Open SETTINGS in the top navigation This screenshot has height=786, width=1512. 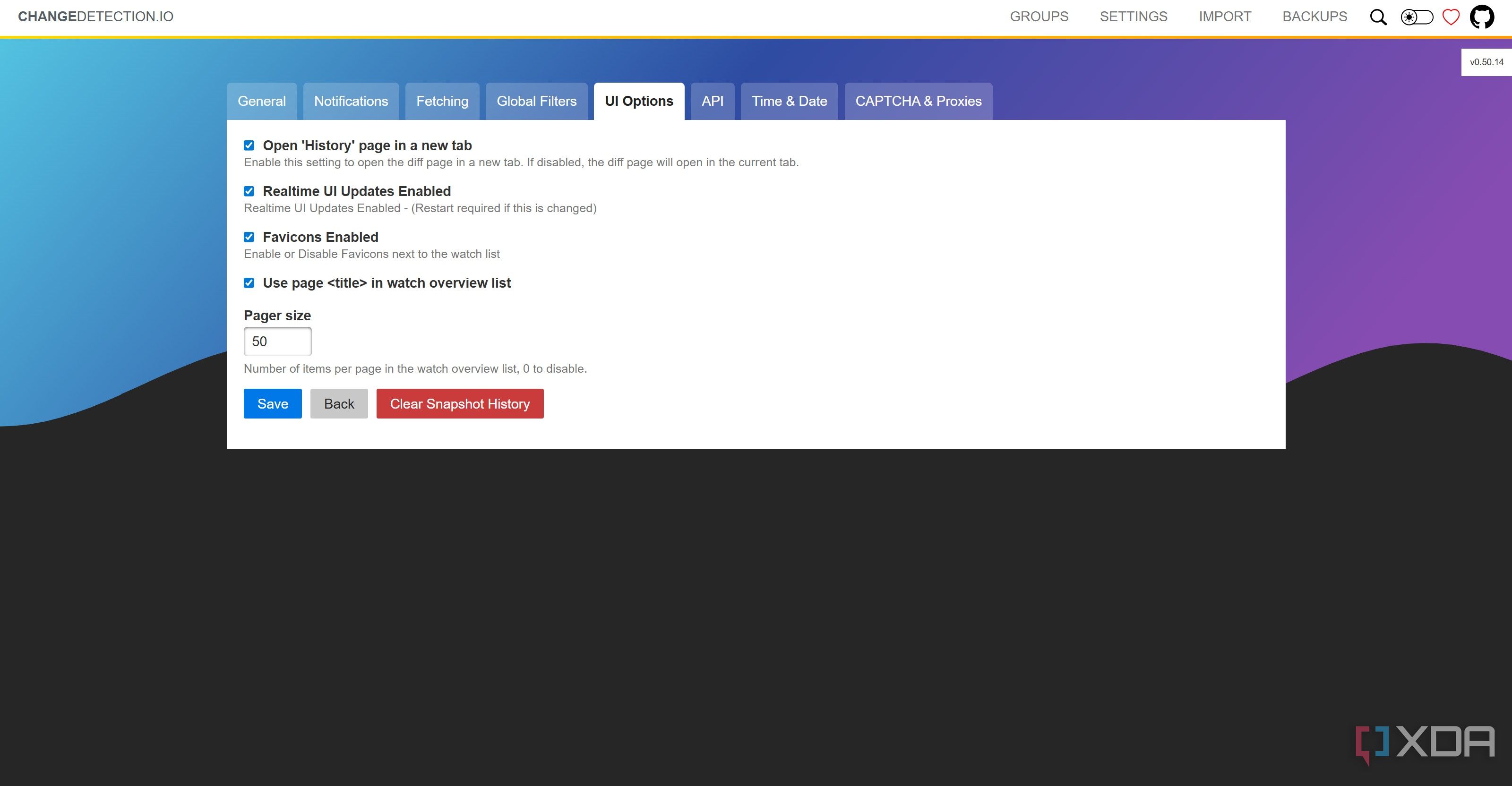tap(1134, 17)
